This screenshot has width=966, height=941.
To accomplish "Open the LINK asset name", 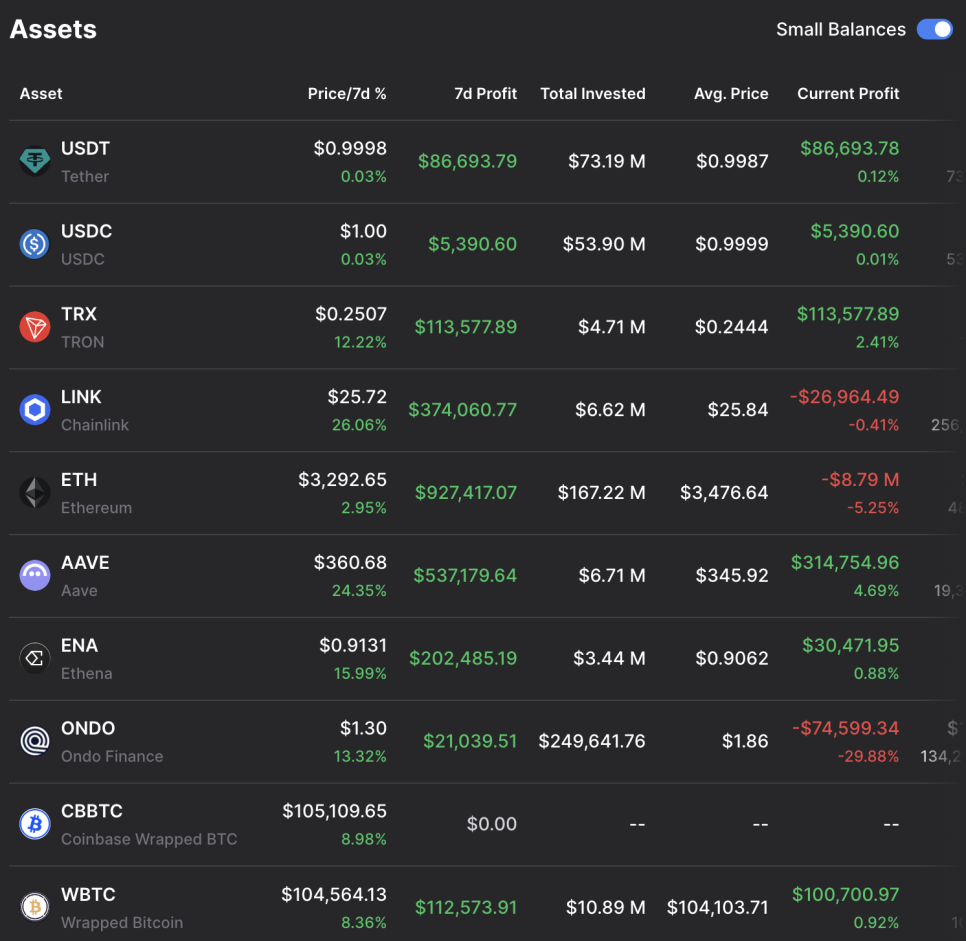I will point(81,397).
